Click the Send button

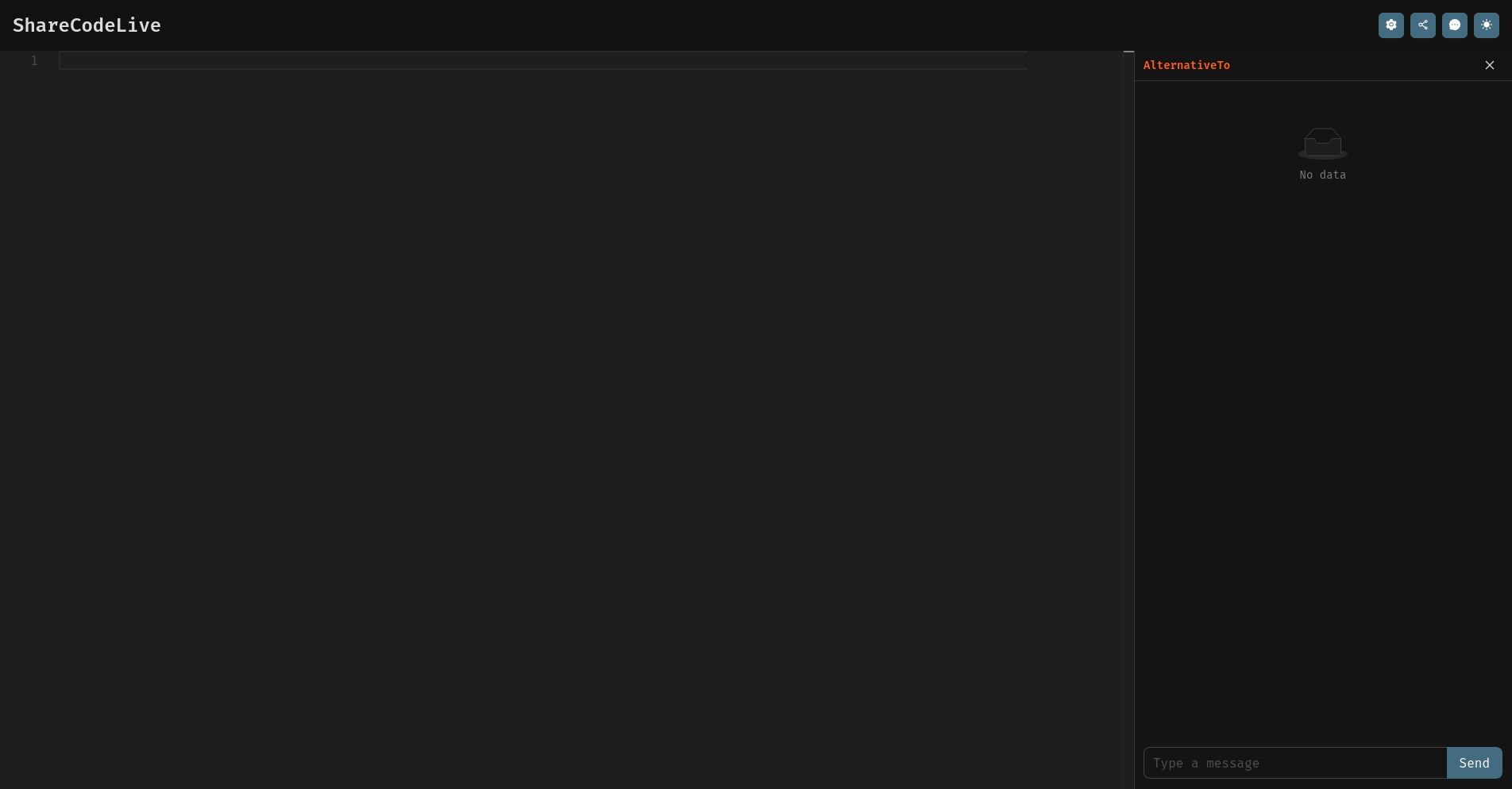[1474, 763]
